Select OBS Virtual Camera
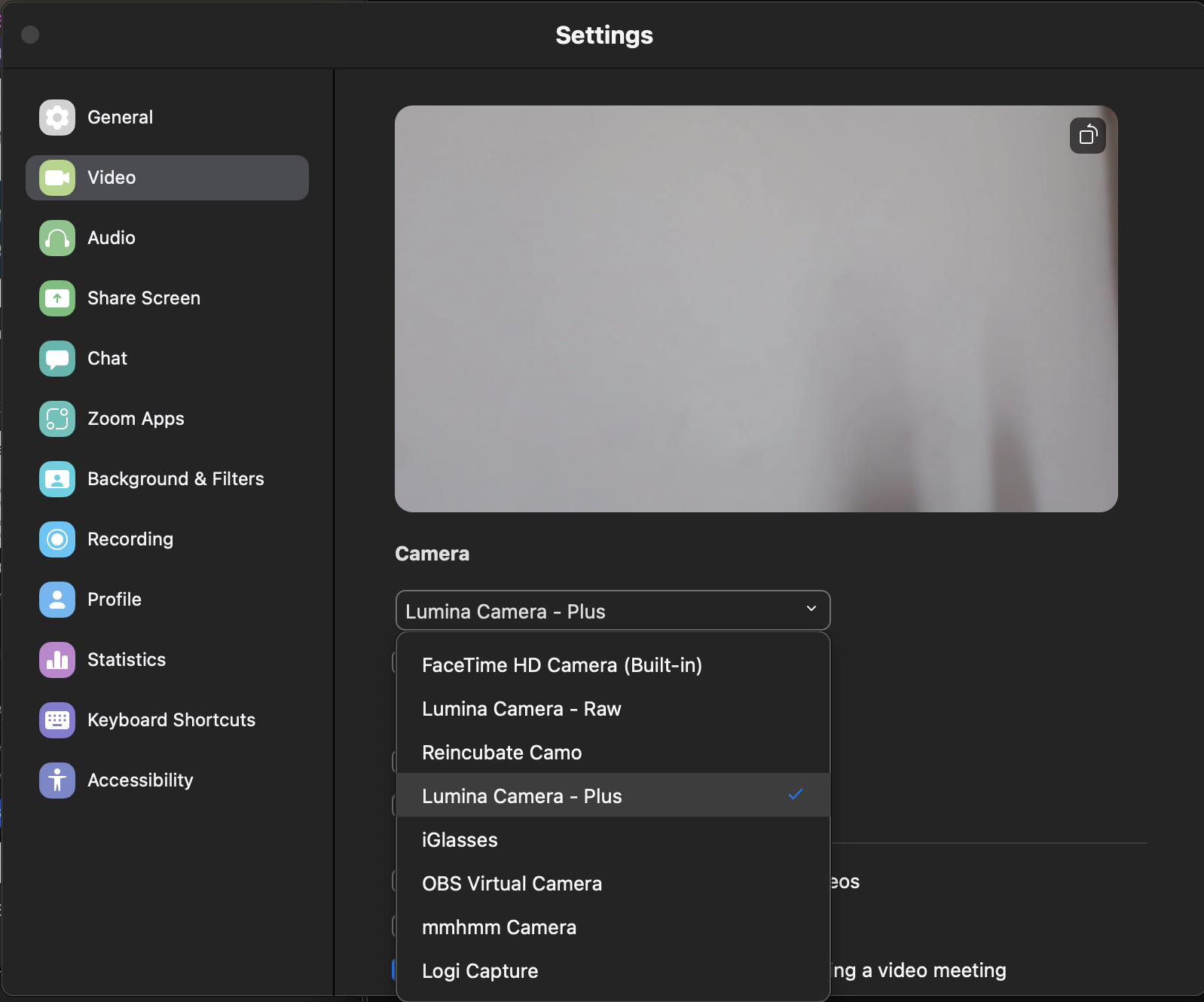 (x=613, y=884)
